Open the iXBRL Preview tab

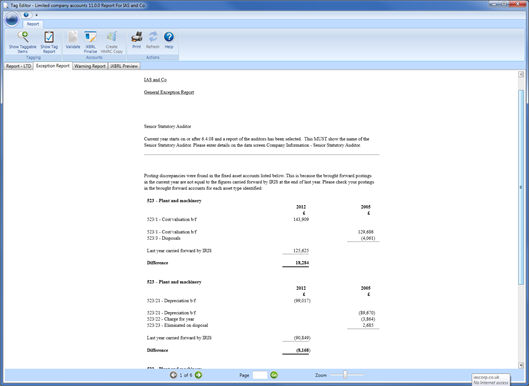coord(124,66)
